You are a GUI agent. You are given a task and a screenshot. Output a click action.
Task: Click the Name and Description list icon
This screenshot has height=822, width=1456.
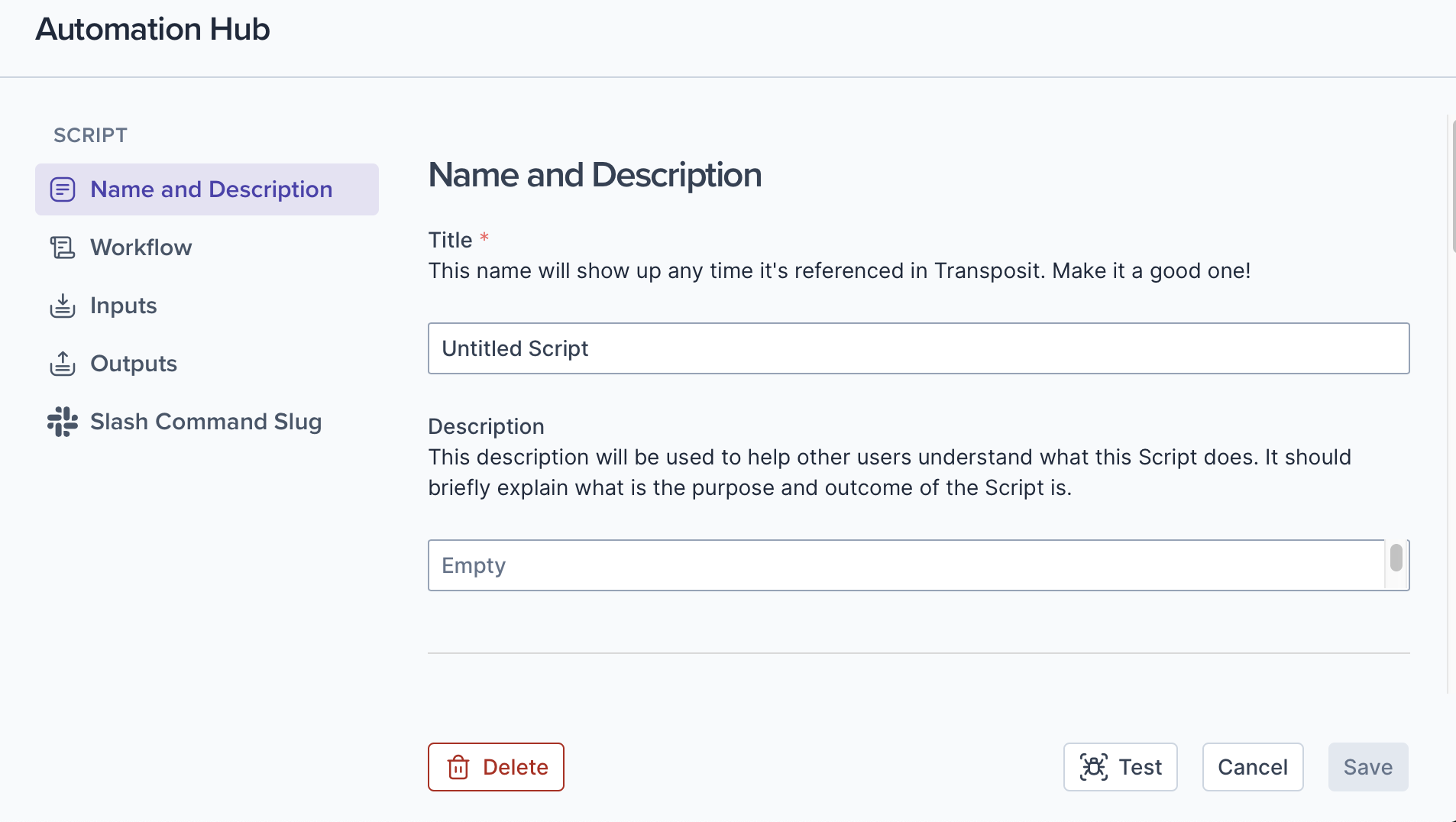click(x=63, y=189)
